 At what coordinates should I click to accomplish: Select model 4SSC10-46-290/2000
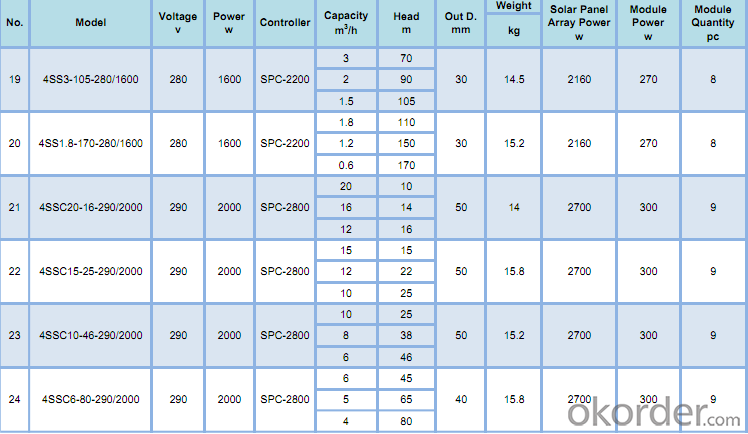pyautogui.click(x=91, y=335)
